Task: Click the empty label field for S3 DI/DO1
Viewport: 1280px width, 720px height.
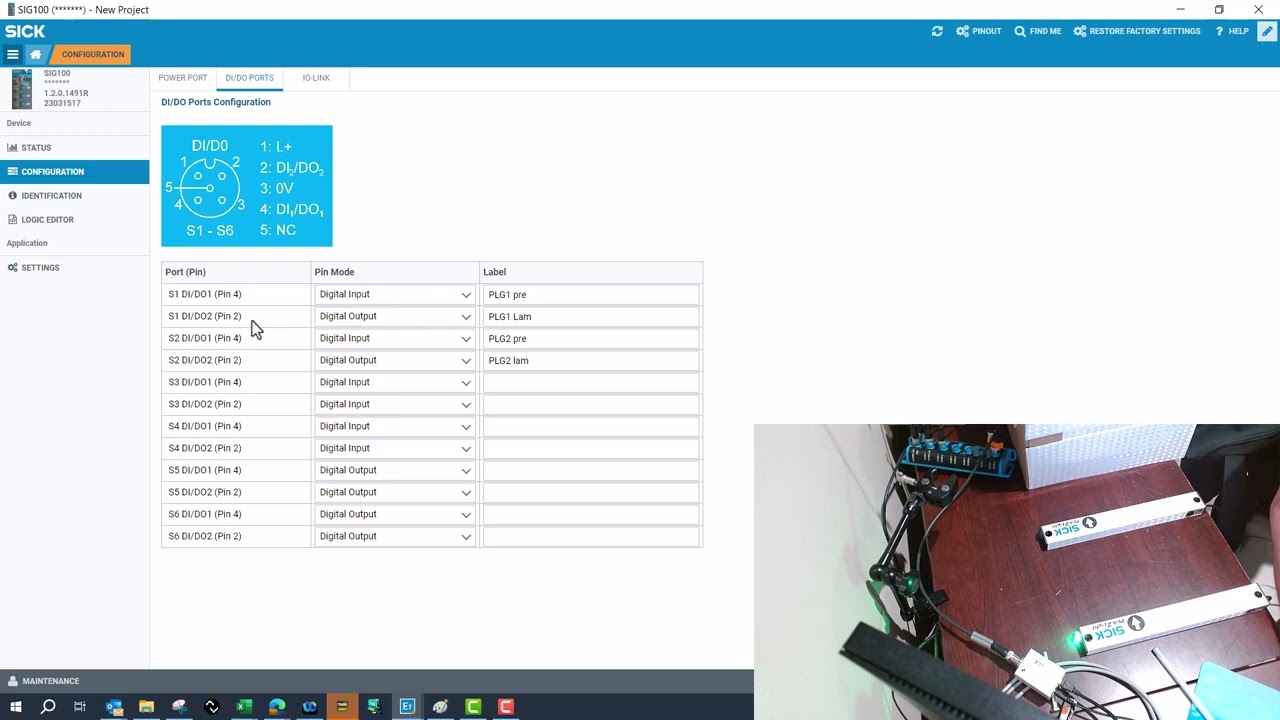Action: (591, 382)
